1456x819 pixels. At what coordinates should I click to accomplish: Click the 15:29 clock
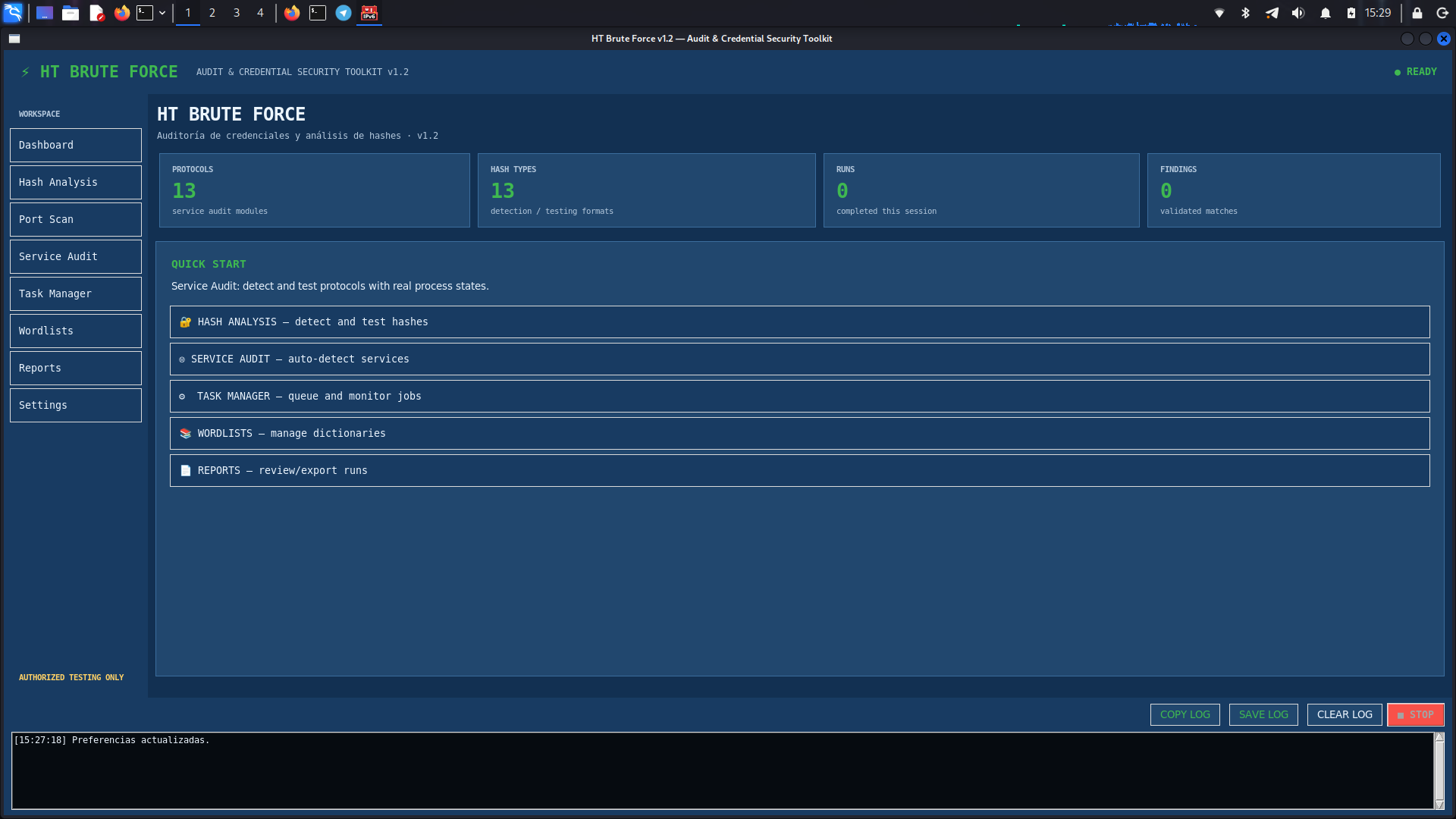1378,13
